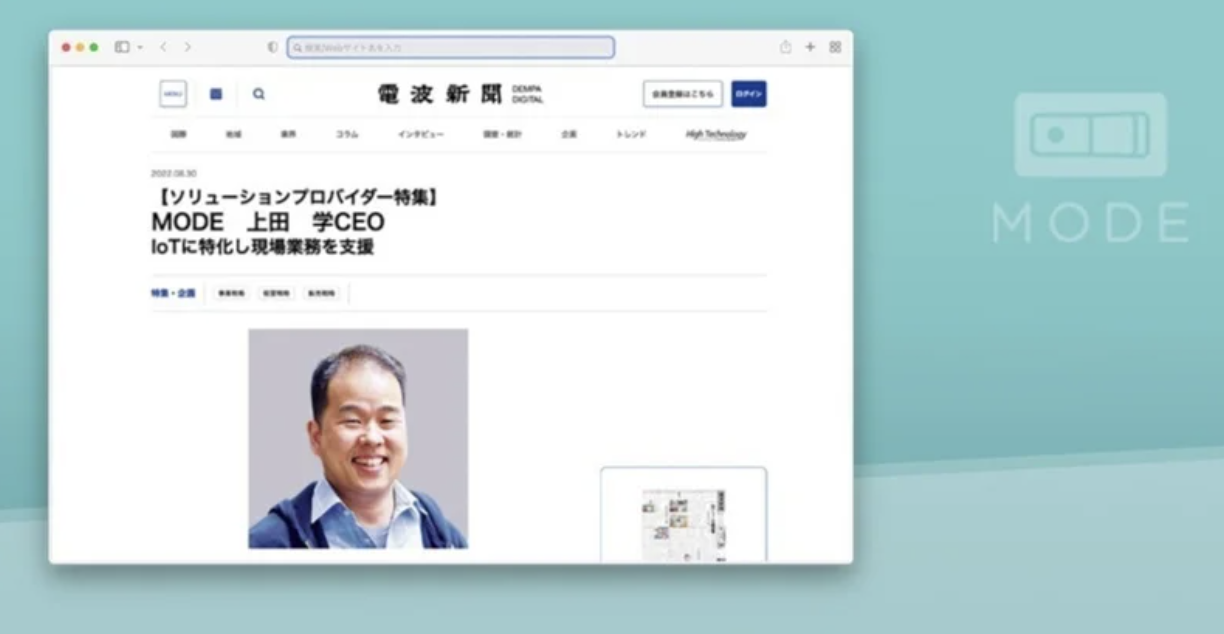Click the member registration button

pyautogui.click(x=683, y=94)
